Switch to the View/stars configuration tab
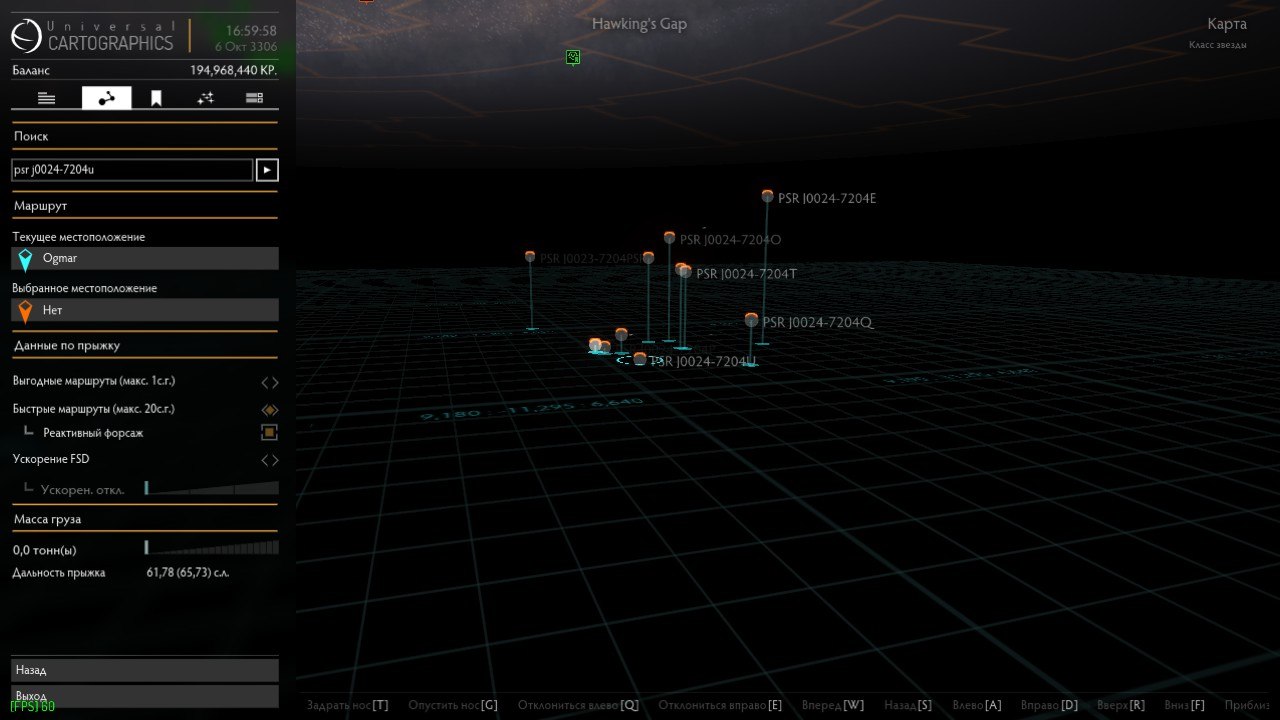 (205, 98)
